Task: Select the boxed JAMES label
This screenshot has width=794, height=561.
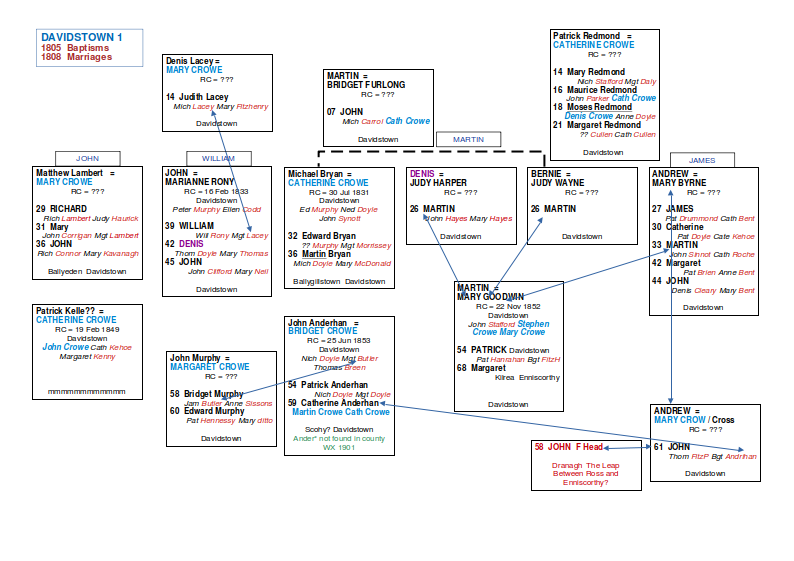Action: [x=702, y=160]
